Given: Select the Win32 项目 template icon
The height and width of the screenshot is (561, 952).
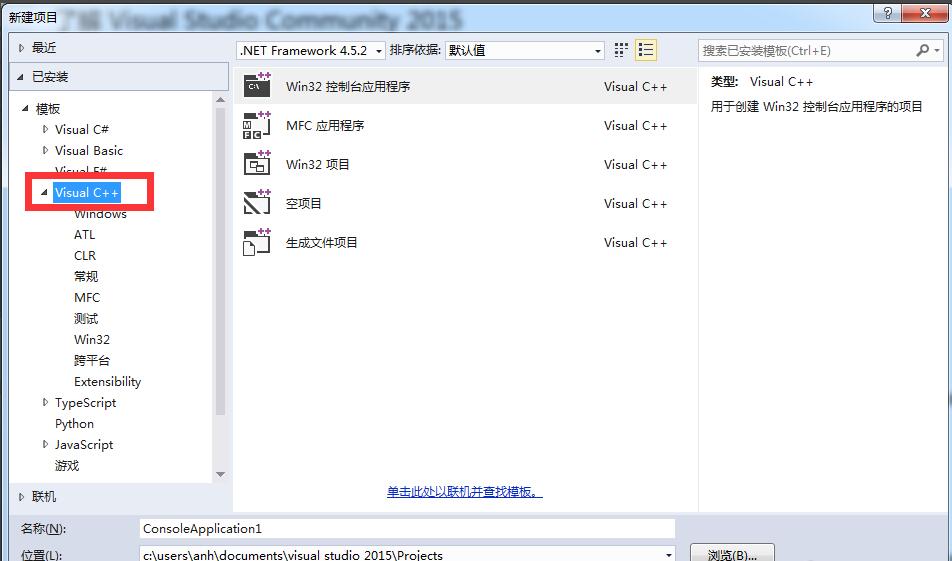Looking at the screenshot, I should [257, 164].
